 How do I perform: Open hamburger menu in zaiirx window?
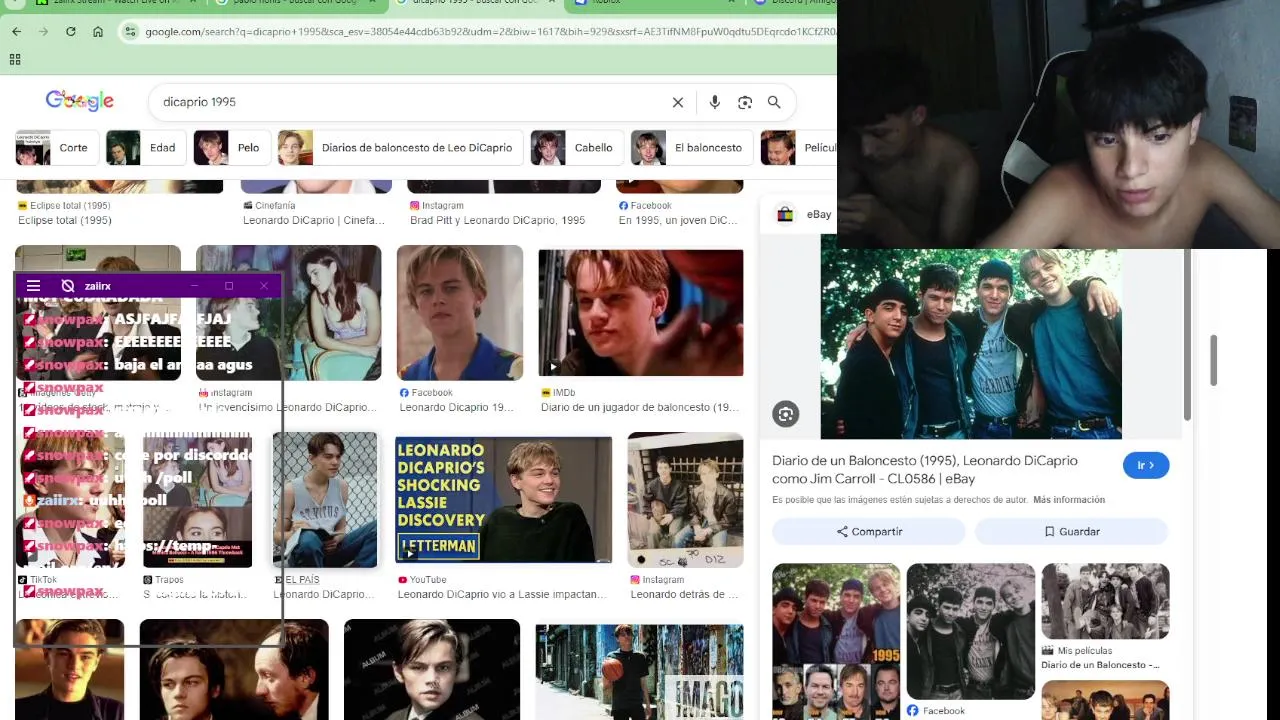click(x=33, y=286)
